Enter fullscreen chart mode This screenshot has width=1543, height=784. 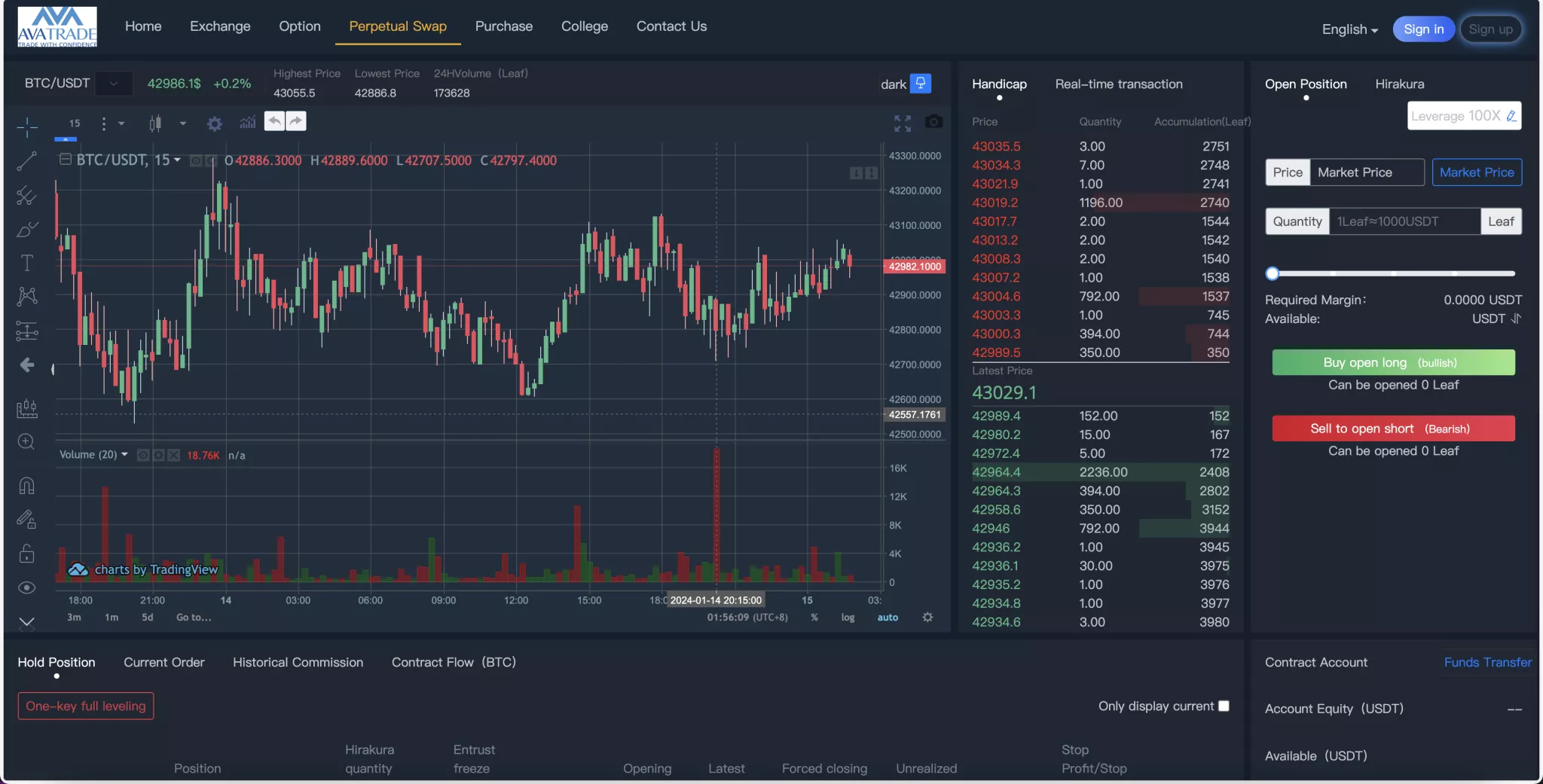(902, 123)
